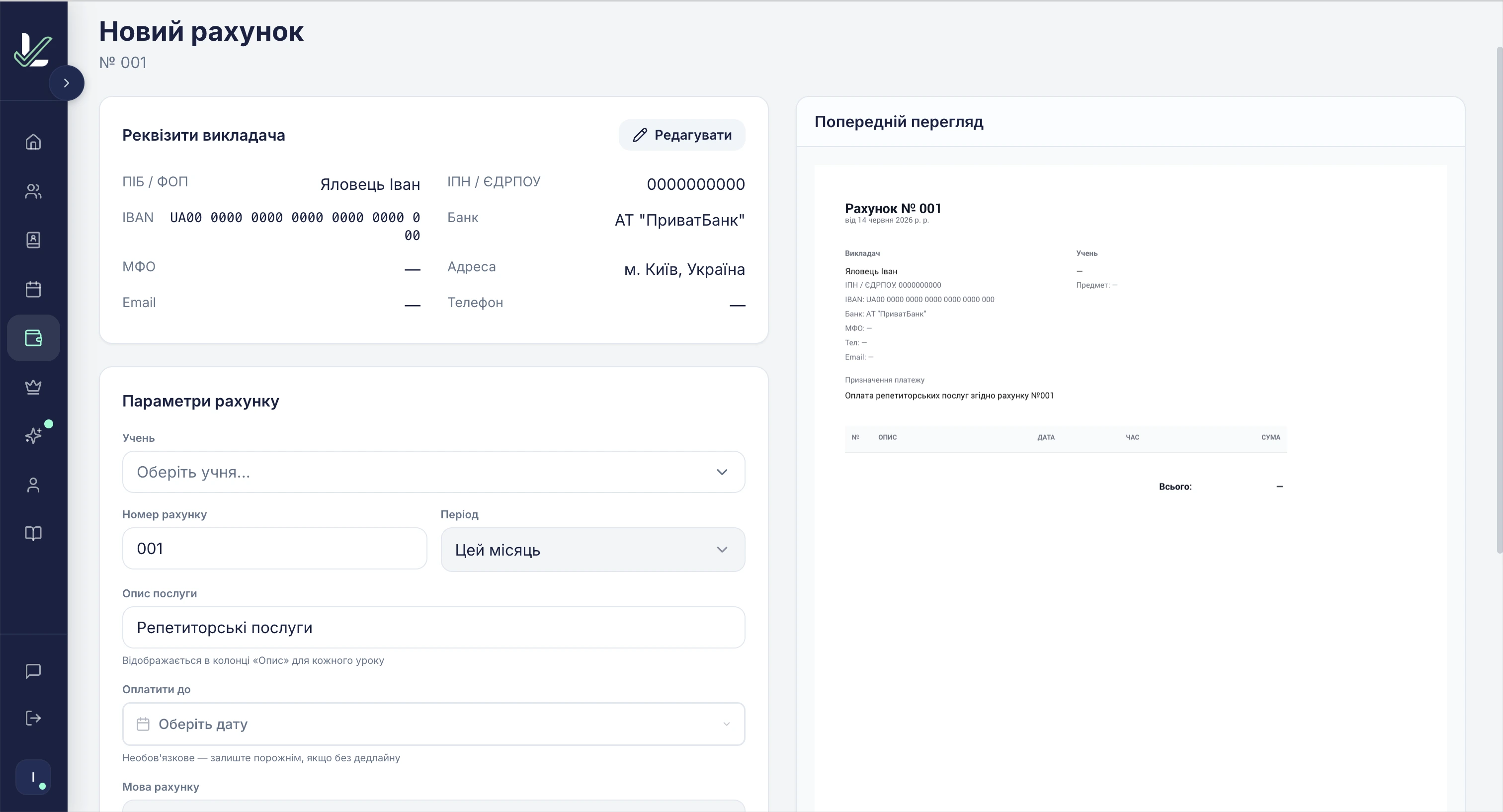1503x812 pixels.
Task: Open the crown subscription icon in sidebar
Action: tap(33, 387)
